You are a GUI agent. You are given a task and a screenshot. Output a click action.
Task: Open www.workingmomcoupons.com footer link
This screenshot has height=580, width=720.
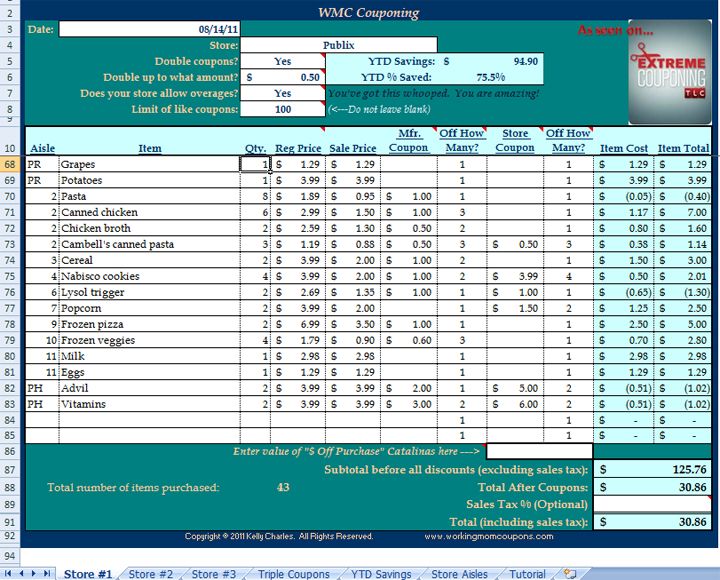tap(489, 536)
